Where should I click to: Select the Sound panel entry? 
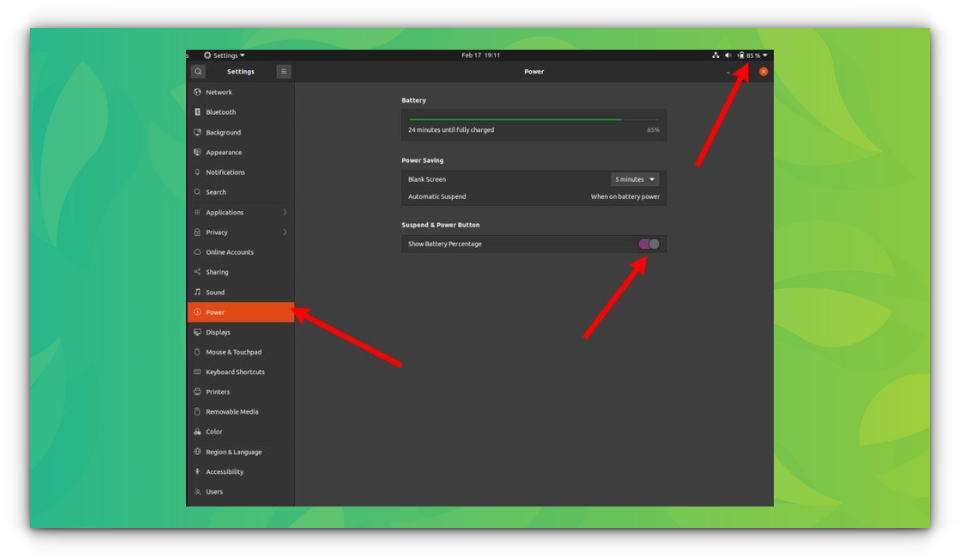point(241,292)
